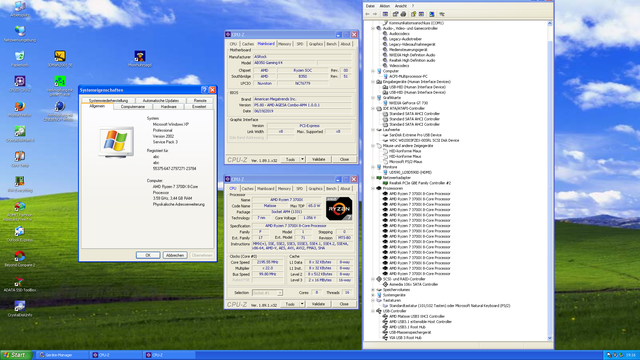Select the RW-Everything desktop shortcut
The height and width of the screenshot is (360, 640).
click(20, 184)
